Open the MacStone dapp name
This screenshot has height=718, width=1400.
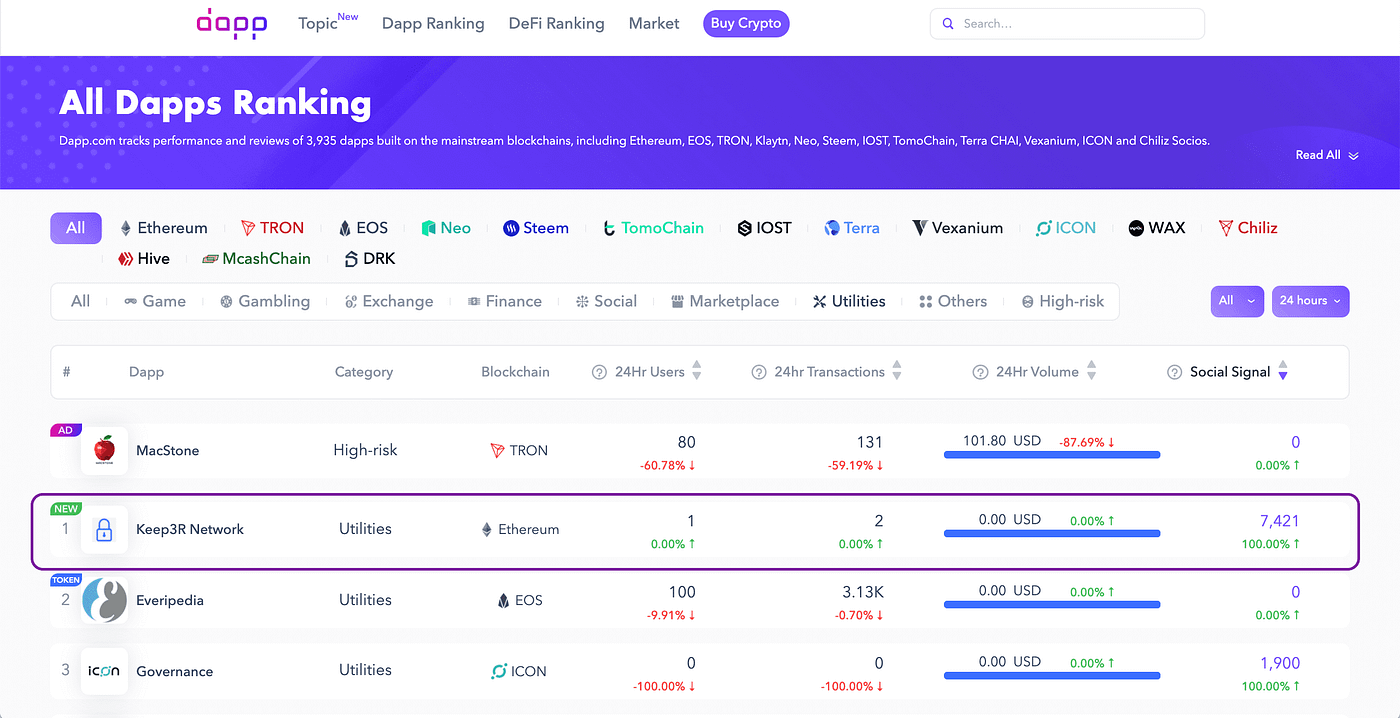[168, 451]
